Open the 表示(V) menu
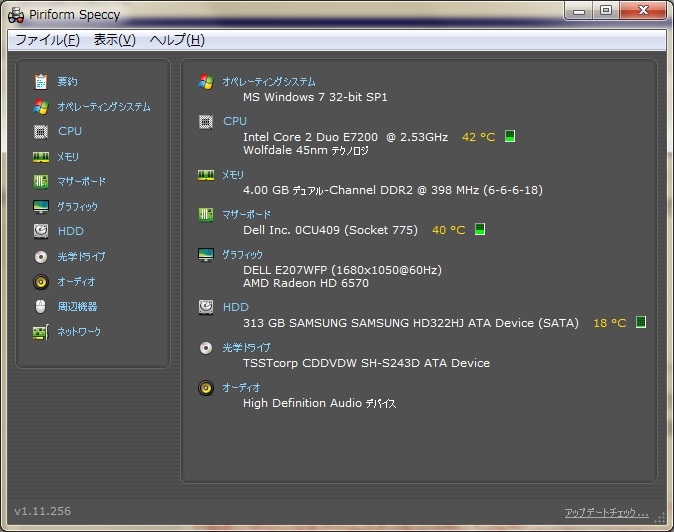 [114, 40]
